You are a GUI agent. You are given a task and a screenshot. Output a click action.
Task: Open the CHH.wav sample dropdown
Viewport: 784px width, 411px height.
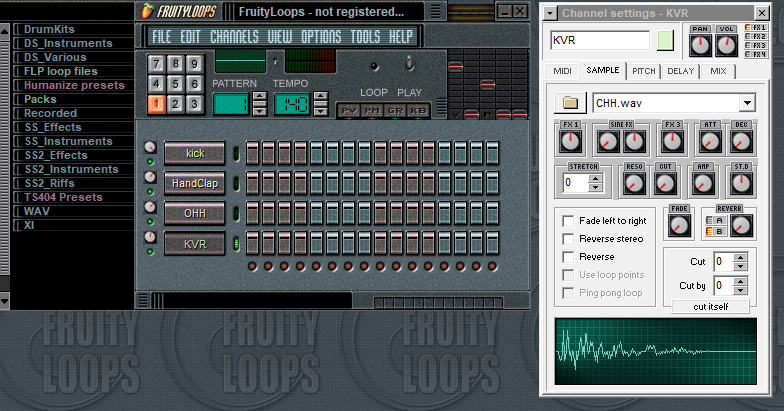747,103
